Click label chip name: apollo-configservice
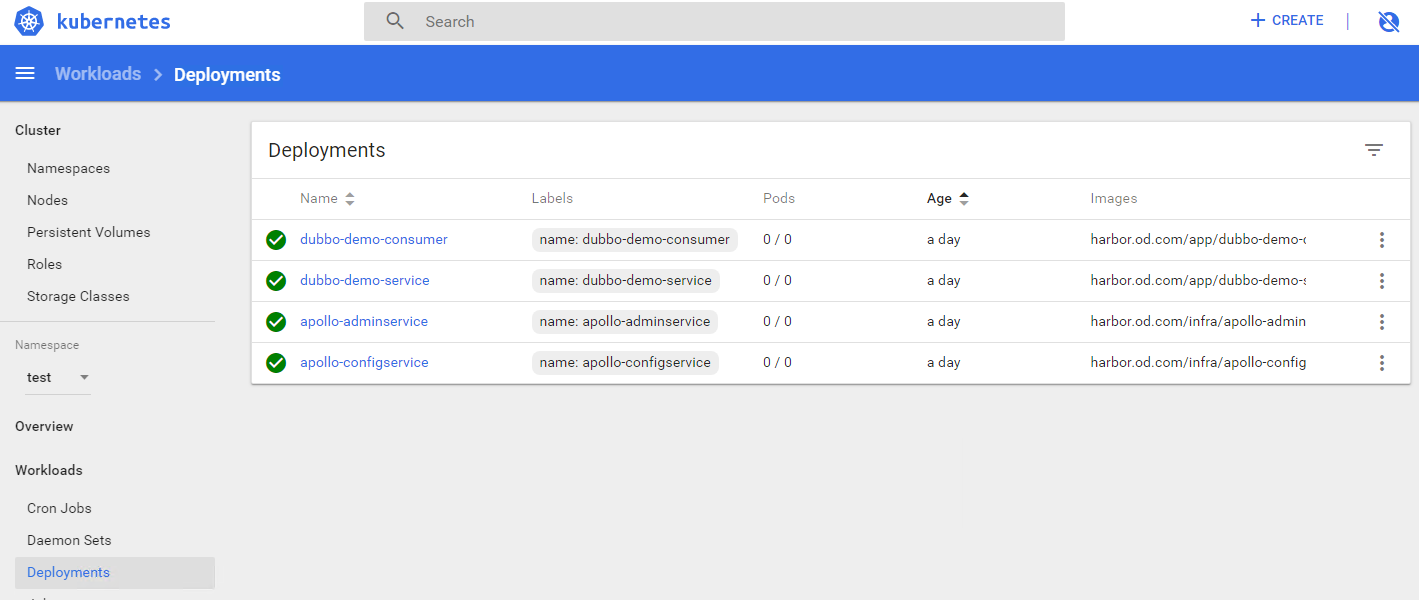 click(625, 363)
